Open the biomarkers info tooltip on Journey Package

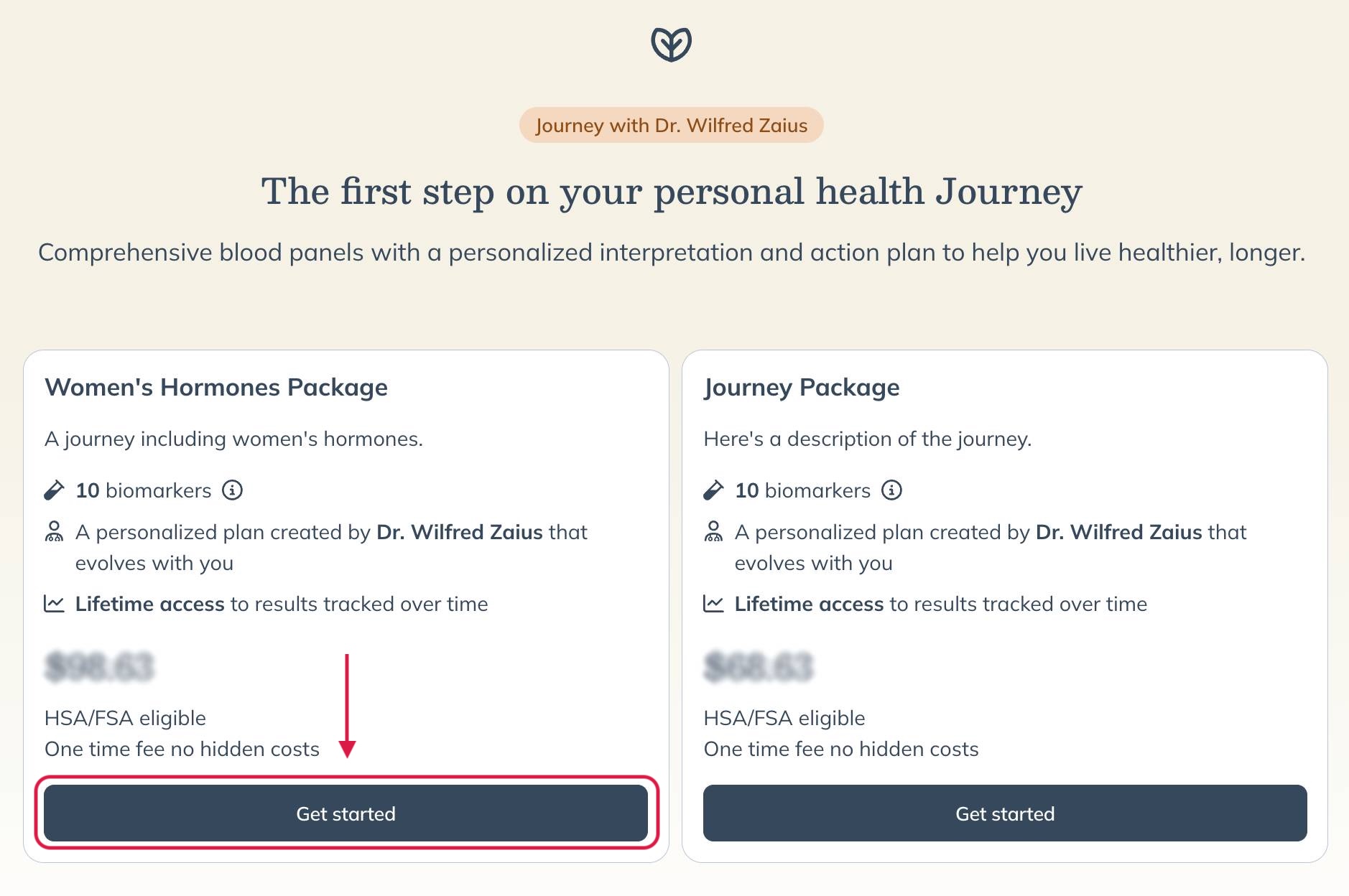tap(891, 490)
